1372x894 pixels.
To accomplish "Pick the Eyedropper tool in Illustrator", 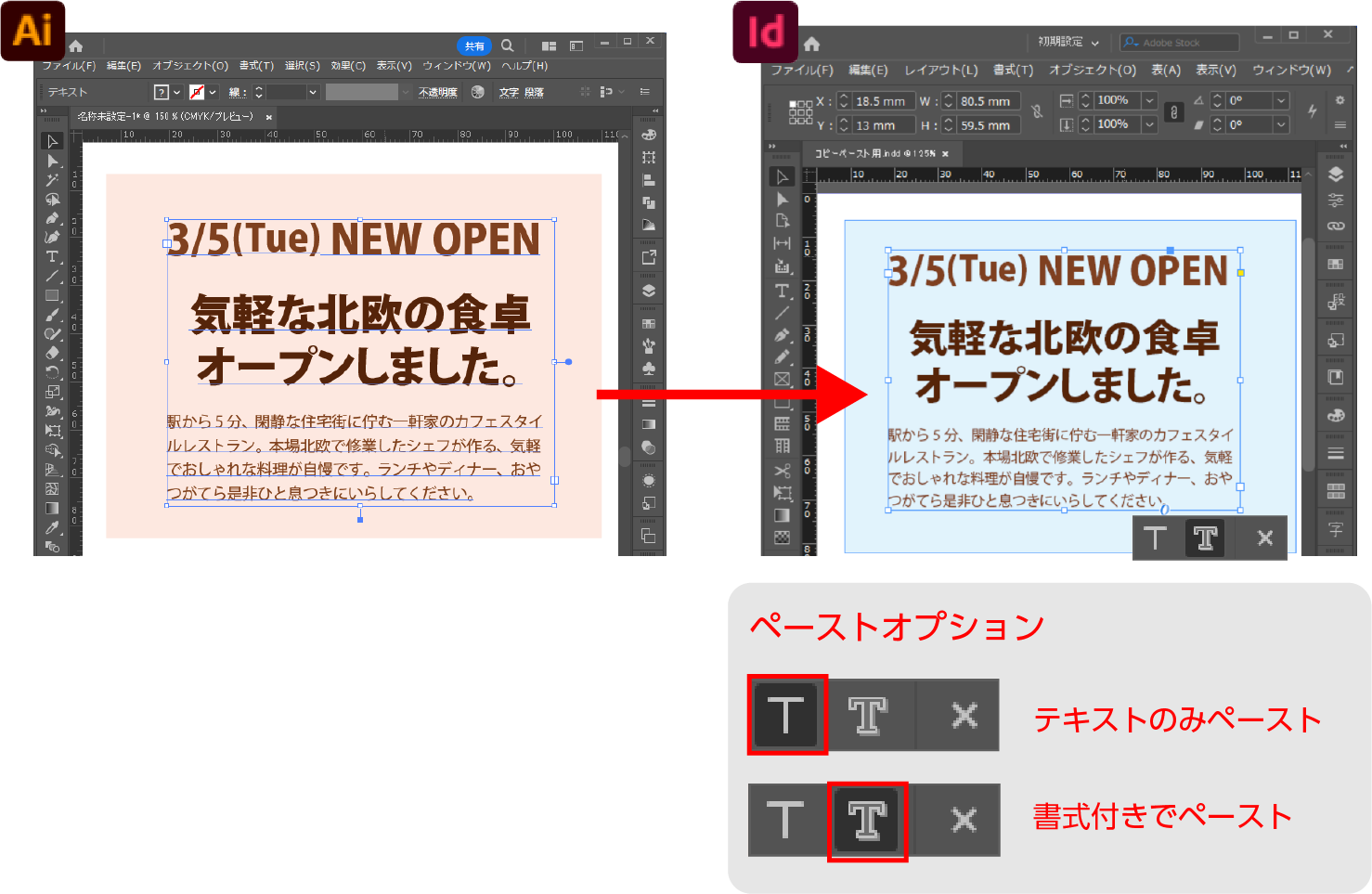I will 53,526.
